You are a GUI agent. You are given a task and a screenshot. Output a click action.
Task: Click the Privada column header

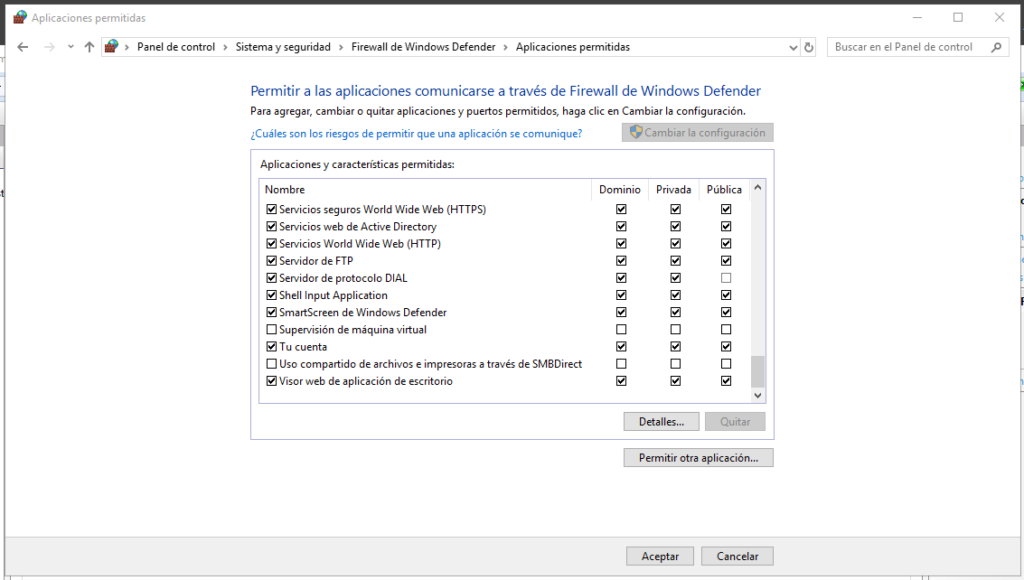[x=673, y=189]
